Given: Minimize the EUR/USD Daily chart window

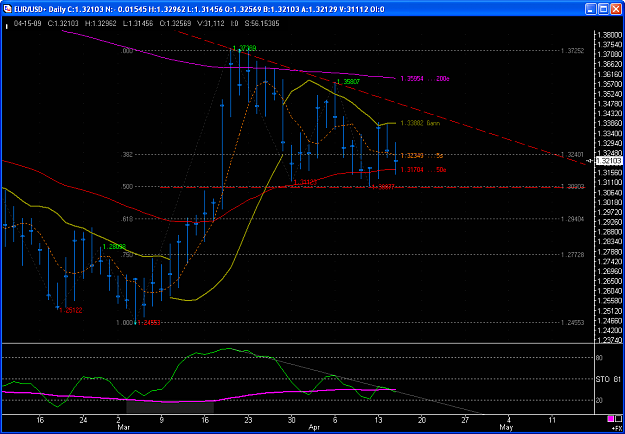Looking at the screenshot, I should pyautogui.click(x=591, y=8).
